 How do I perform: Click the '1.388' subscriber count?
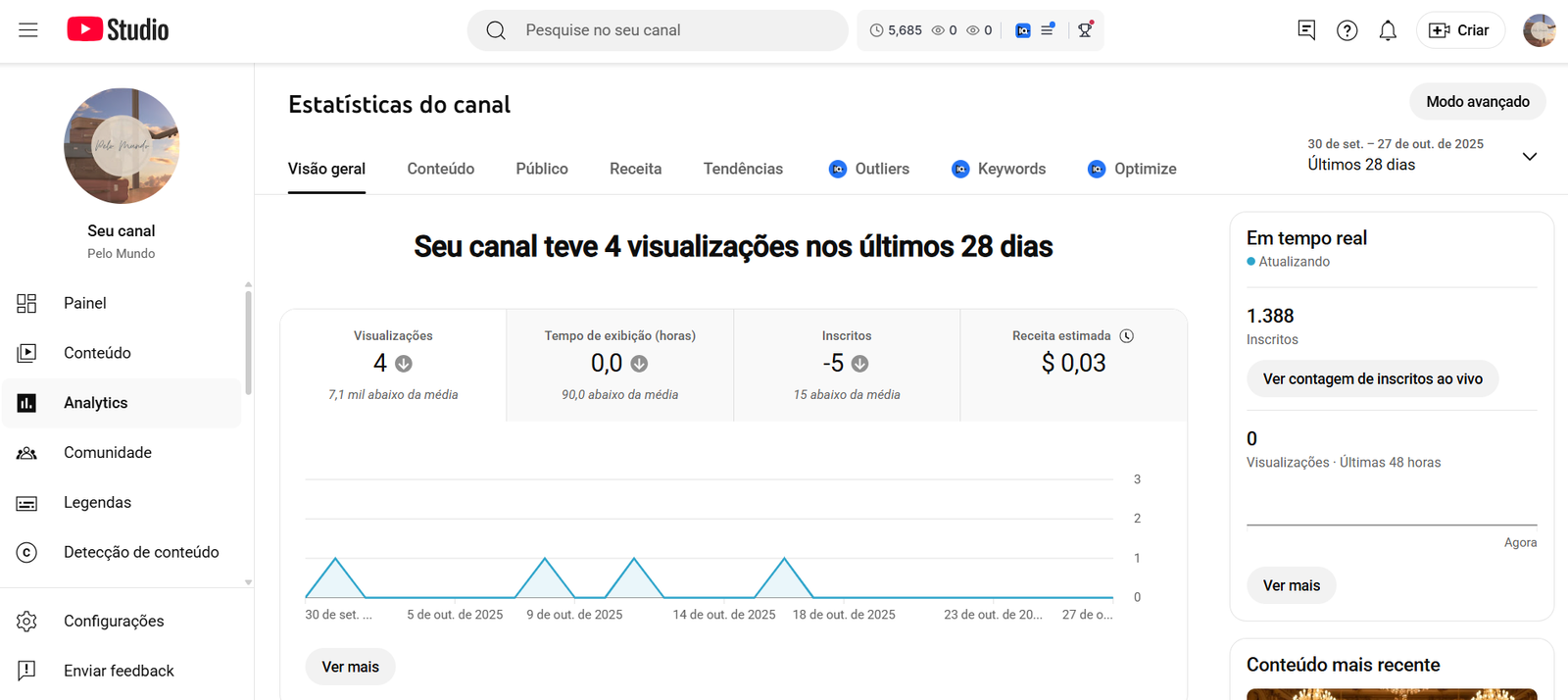point(1270,316)
